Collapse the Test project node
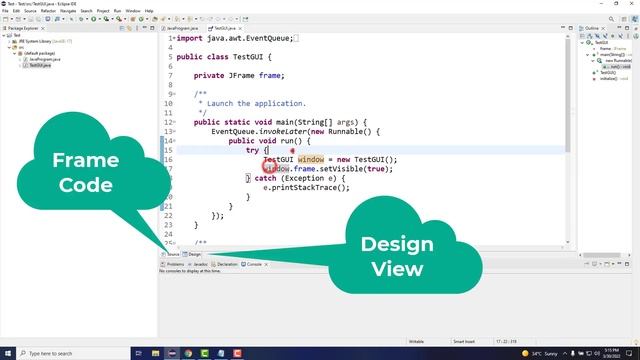 pos(4,36)
